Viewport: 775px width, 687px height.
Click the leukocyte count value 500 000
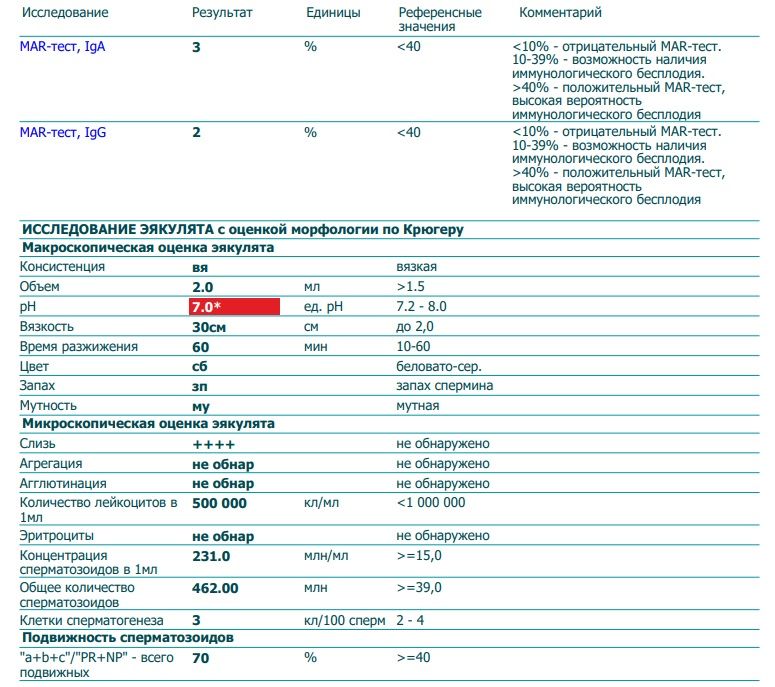coord(218,503)
